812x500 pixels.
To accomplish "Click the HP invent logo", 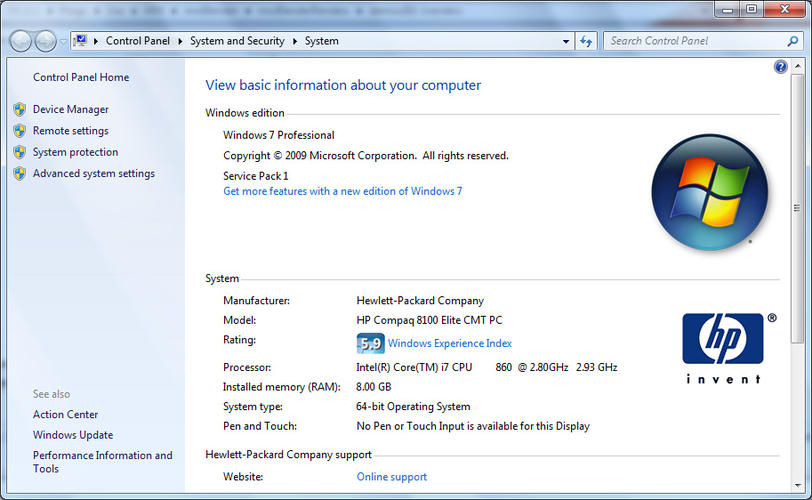I will [x=723, y=348].
